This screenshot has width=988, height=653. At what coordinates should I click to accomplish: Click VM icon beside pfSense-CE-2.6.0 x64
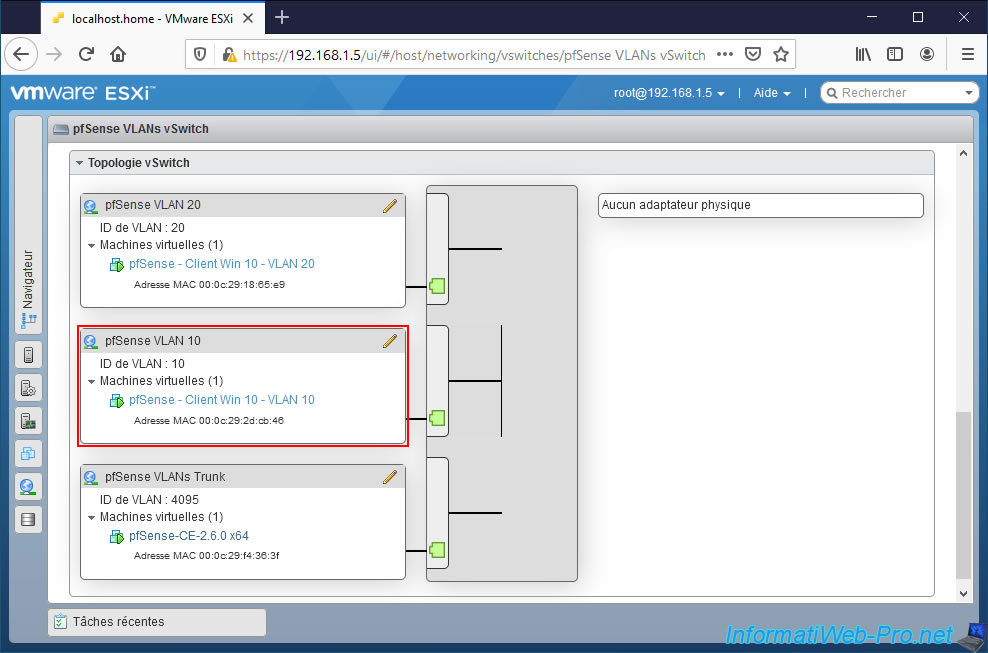(117, 537)
